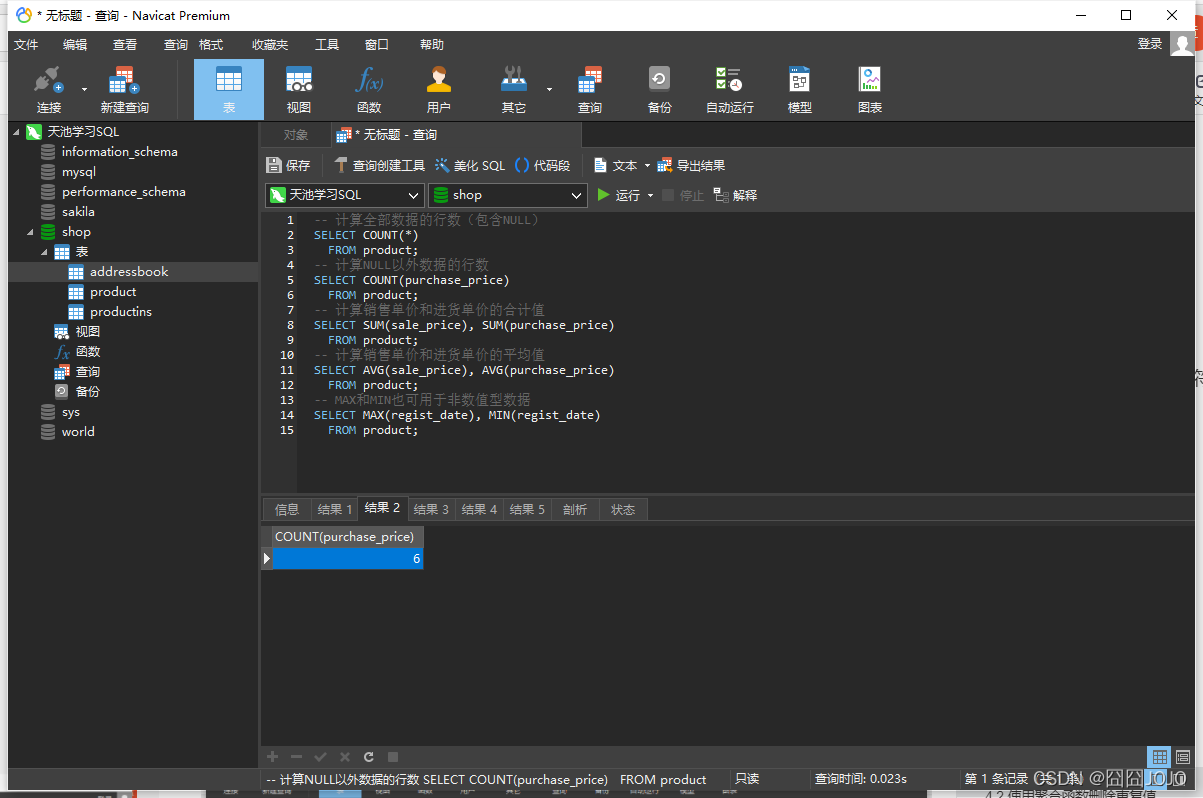1203x798 pixels.
Task: Open the 天池学习SQL connection dropdown
Action: coord(345,195)
